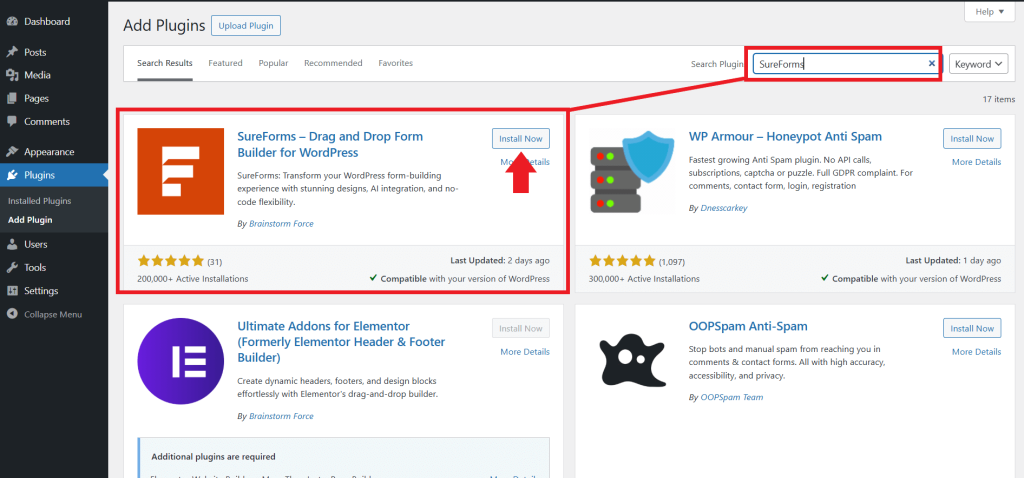Switch to the Popular tab
The width and height of the screenshot is (1024, 478).
click(x=273, y=63)
